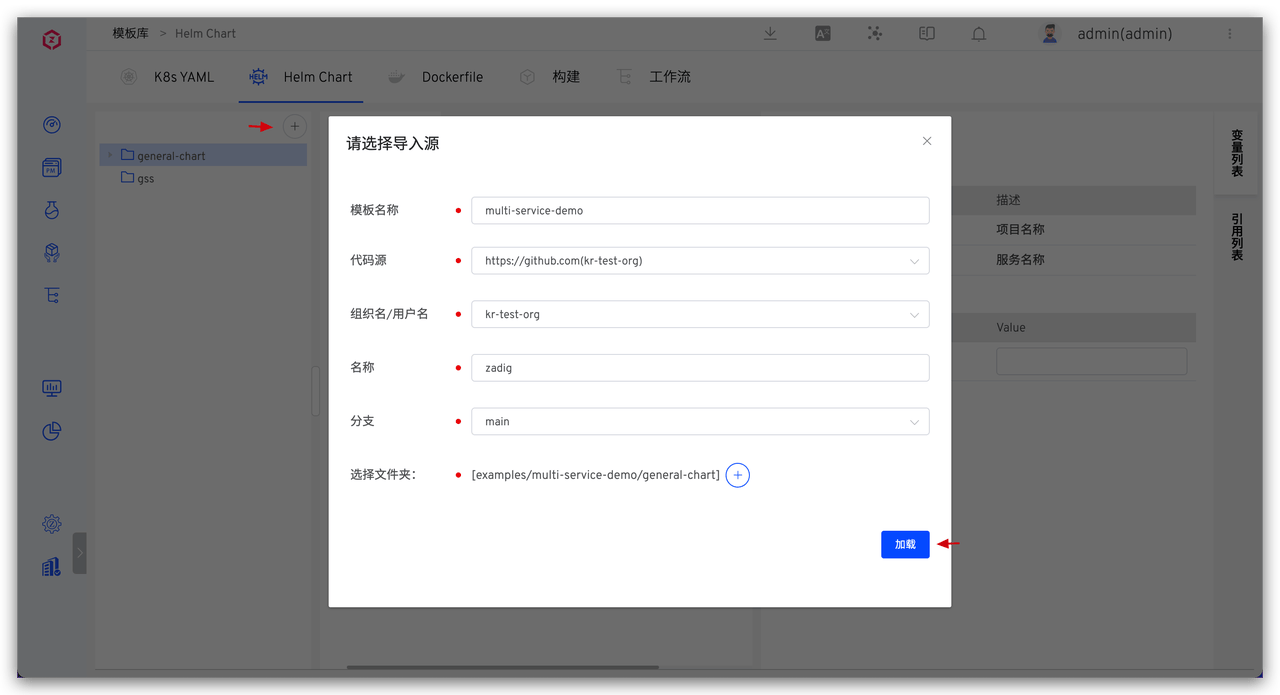The image size is (1280, 695).
Task: Click the download icon in header
Action: click(x=770, y=33)
